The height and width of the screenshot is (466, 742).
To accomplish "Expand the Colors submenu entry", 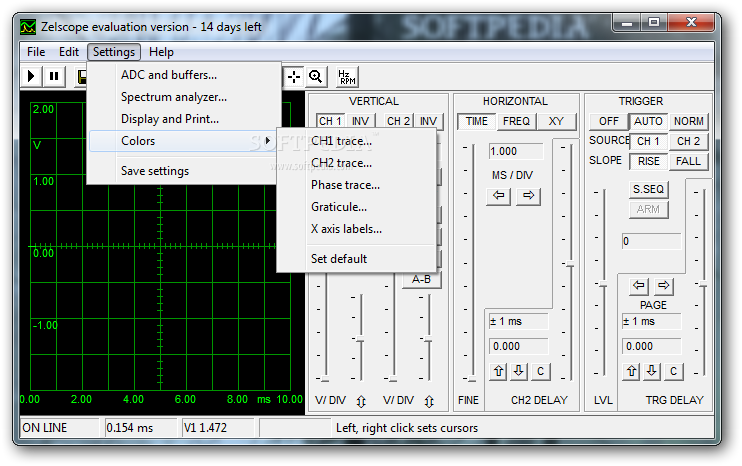I will 184,141.
